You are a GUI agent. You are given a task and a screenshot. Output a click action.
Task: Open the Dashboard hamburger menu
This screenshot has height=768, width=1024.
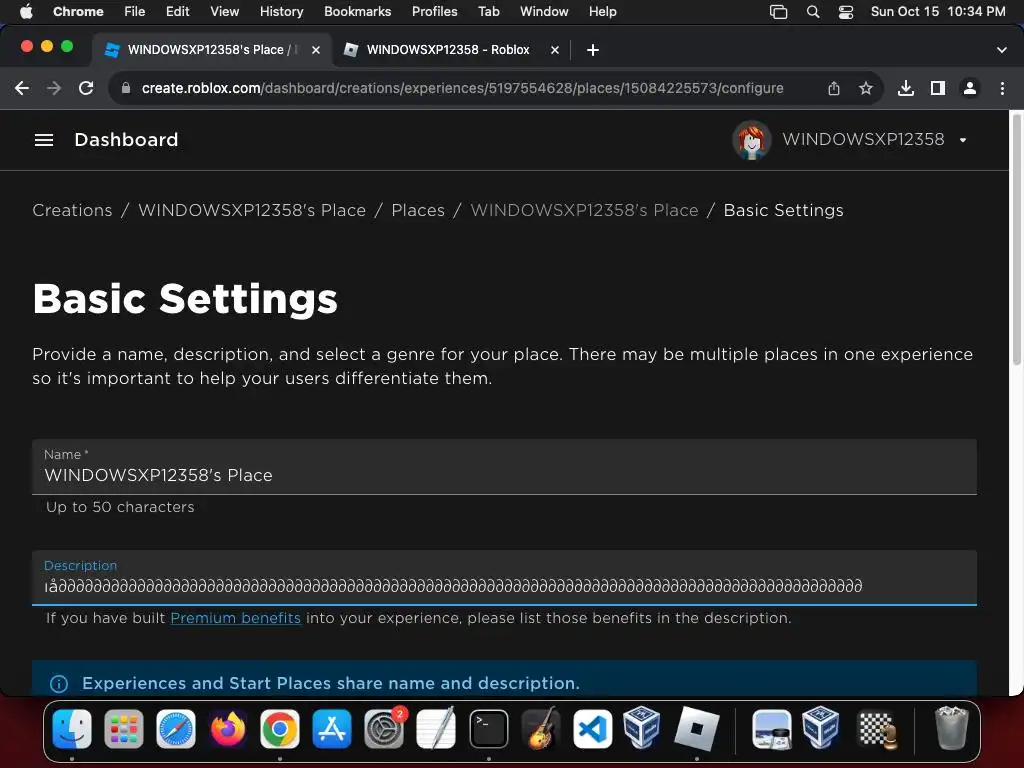[x=44, y=140]
